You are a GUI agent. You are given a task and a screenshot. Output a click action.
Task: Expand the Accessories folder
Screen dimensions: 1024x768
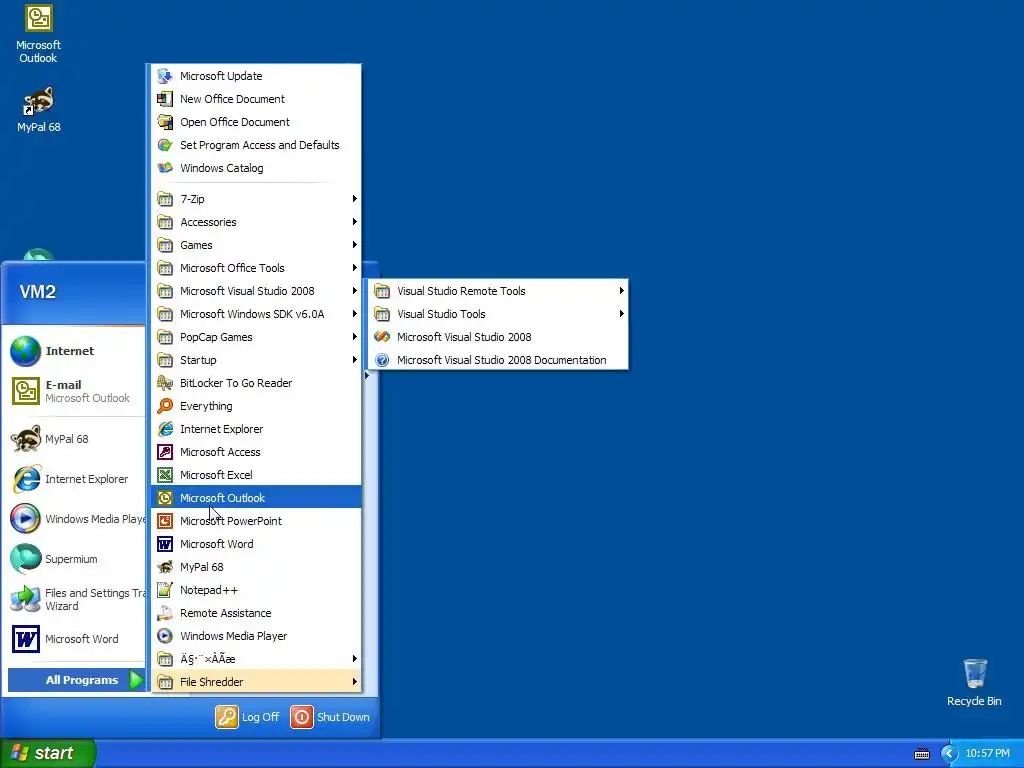click(x=256, y=222)
